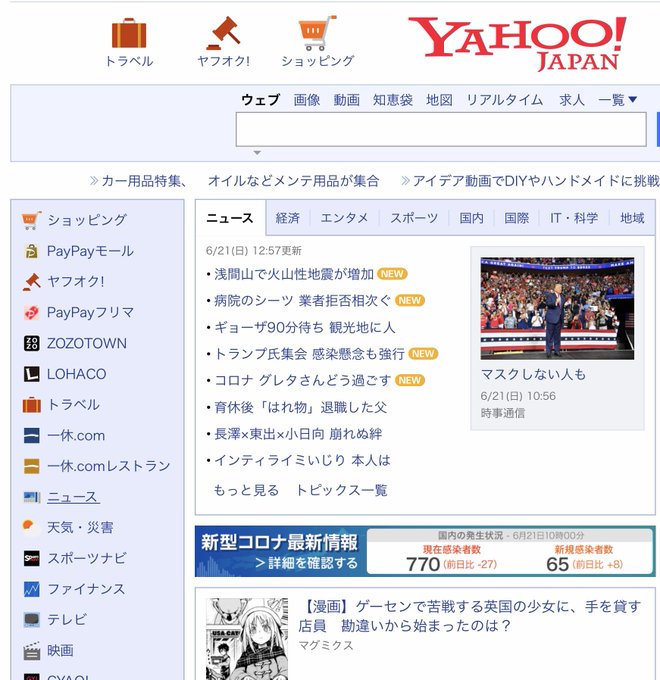Click sidebar PayPayフリマ icon
Image resolution: width=660 pixels, height=680 pixels.
pos(32,312)
